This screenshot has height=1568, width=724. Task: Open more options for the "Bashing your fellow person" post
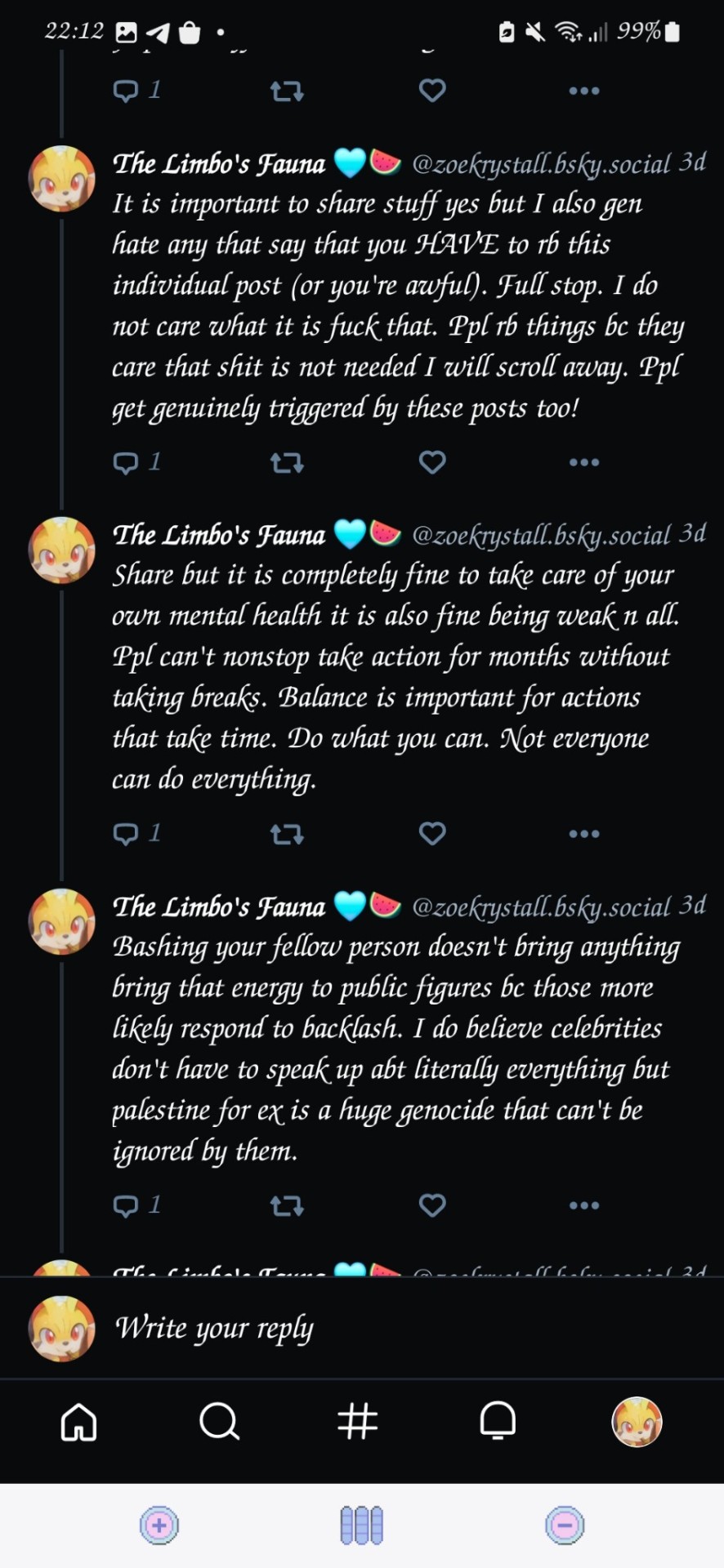point(583,1205)
